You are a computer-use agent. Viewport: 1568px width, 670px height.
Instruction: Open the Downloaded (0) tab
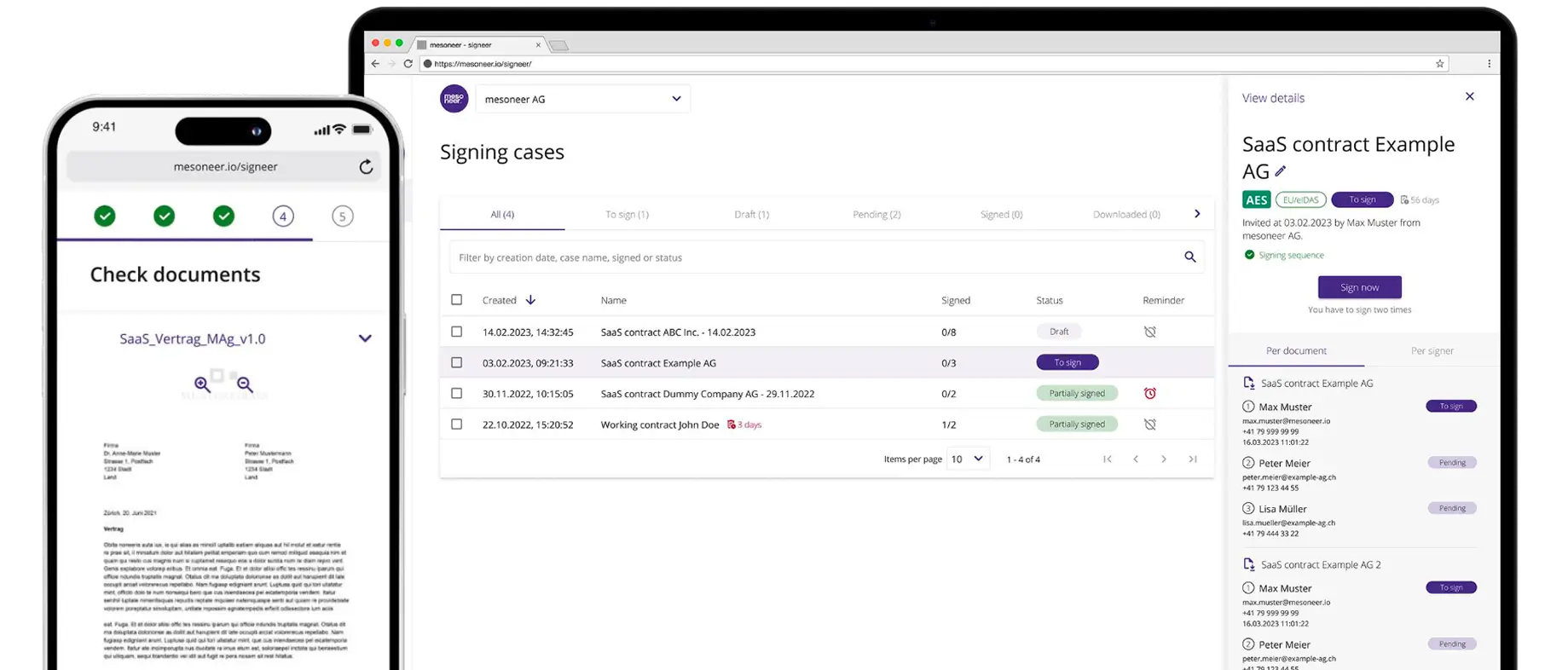(x=1126, y=215)
